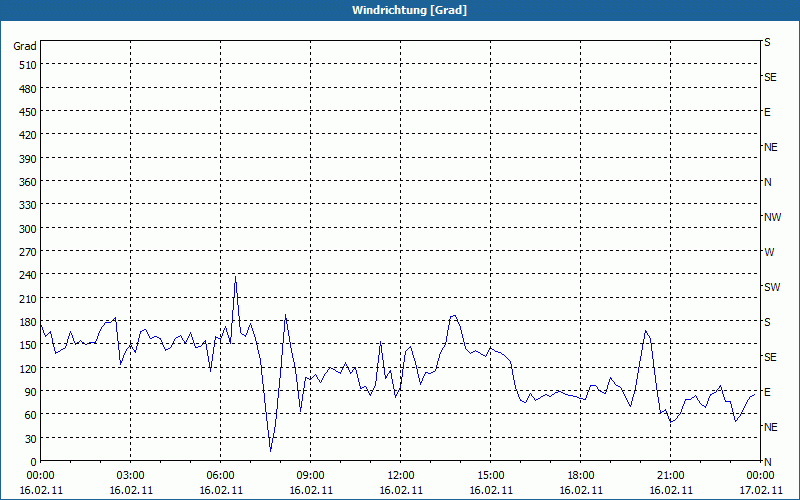Click the 17.02.11 date label
The image size is (800, 500).
(x=760, y=490)
